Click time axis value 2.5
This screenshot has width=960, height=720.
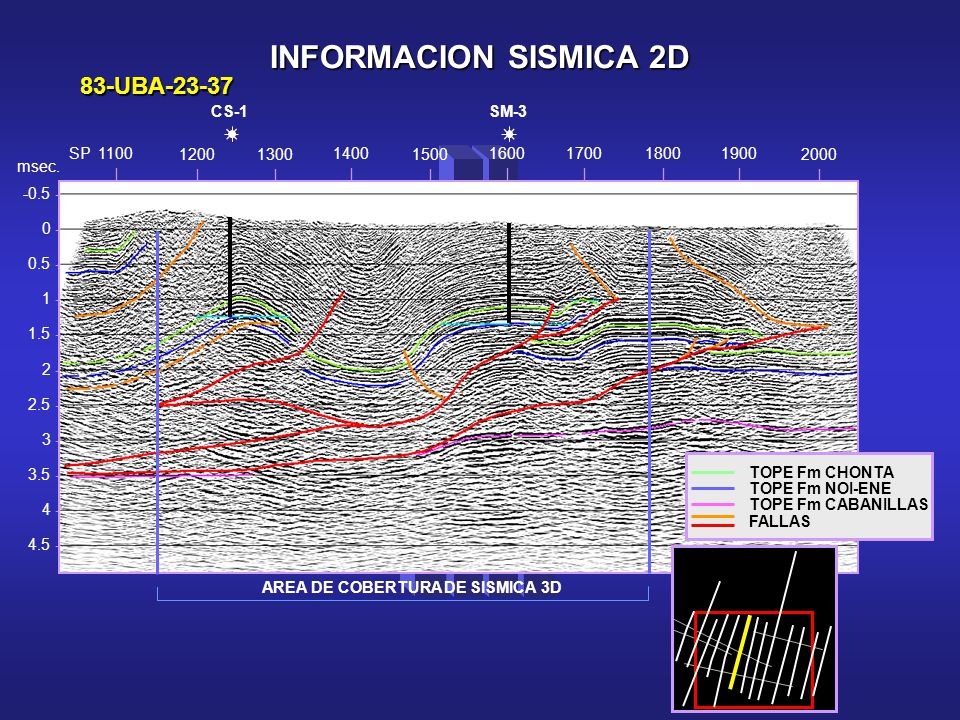point(39,405)
